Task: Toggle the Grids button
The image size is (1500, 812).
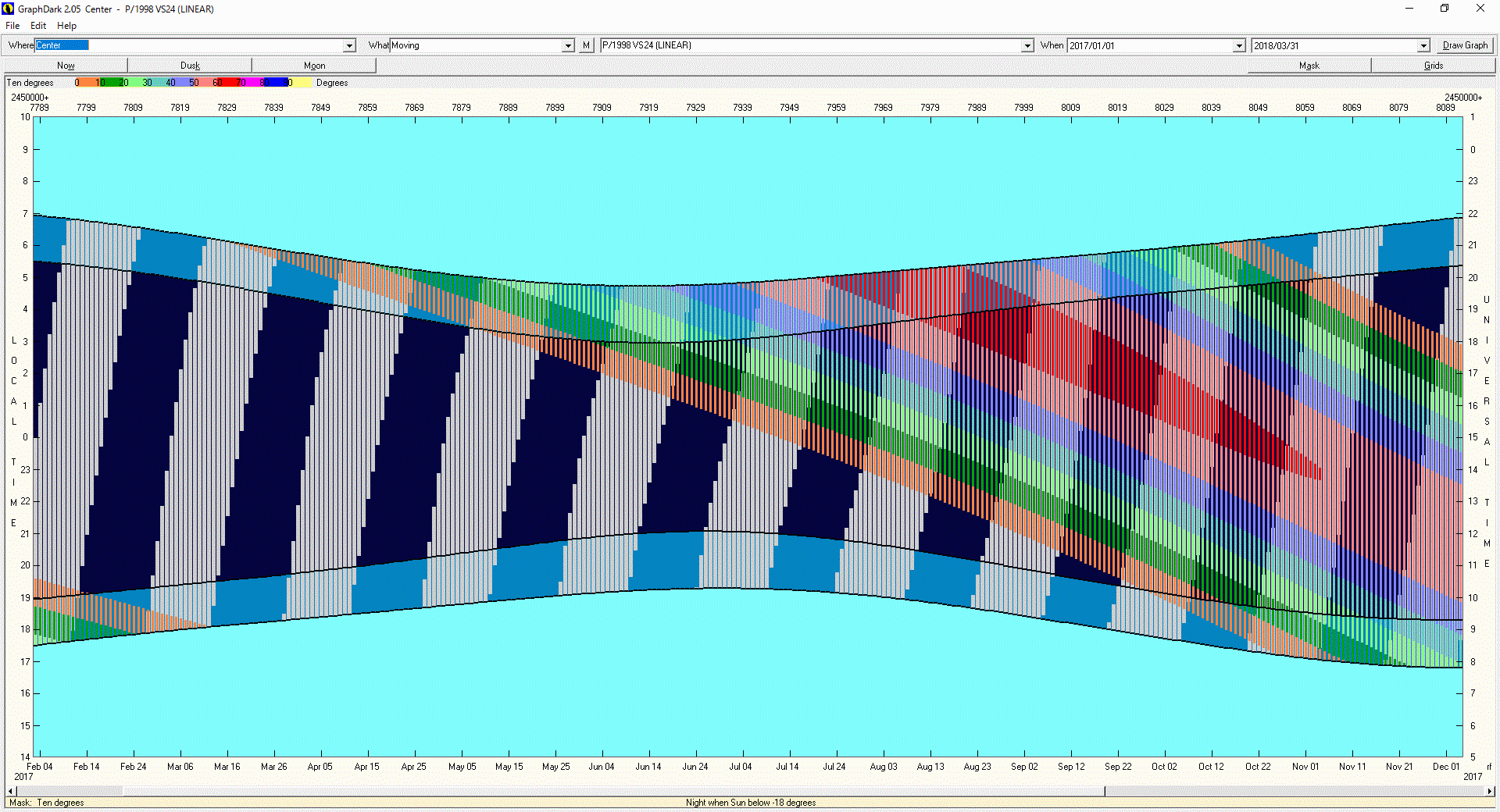Action: tap(1434, 66)
